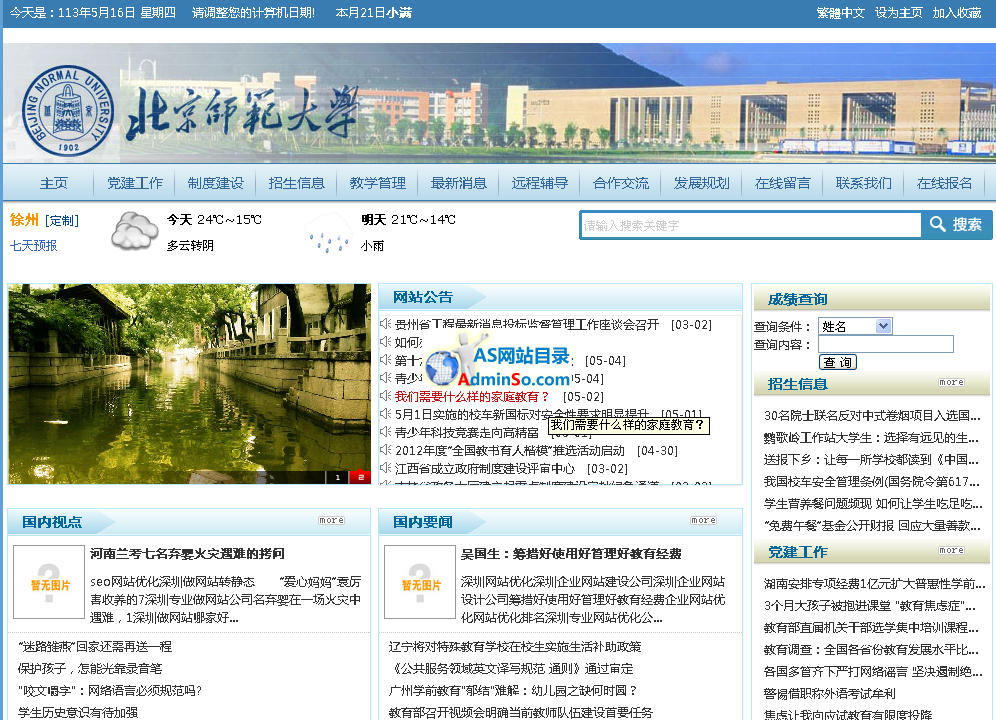Open the 制度建设 navigation item

point(215,183)
